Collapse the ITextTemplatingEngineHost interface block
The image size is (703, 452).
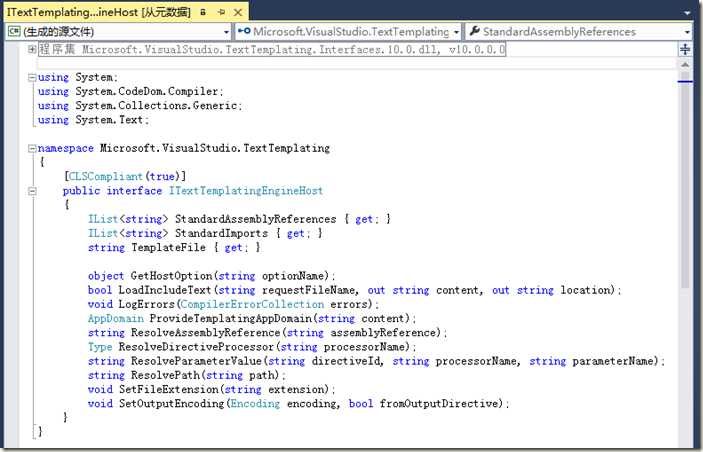(32, 191)
